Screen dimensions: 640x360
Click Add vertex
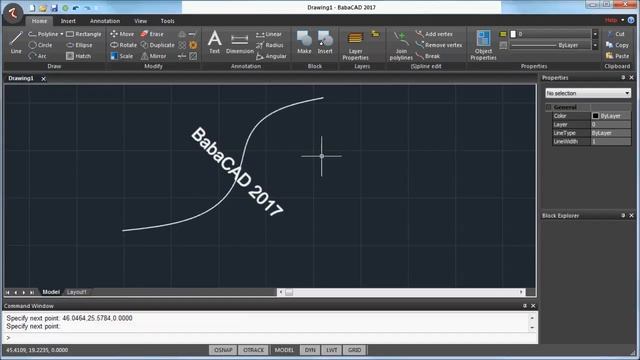tap(434, 34)
